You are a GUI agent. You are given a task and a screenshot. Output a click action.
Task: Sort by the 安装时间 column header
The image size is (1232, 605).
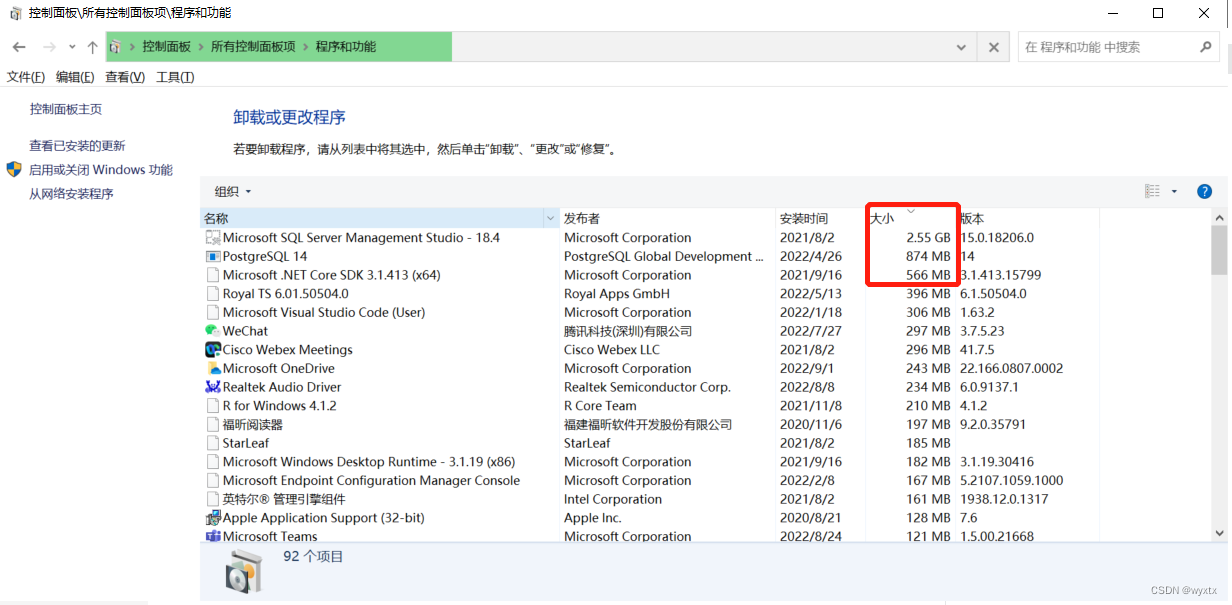tap(820, 218)
